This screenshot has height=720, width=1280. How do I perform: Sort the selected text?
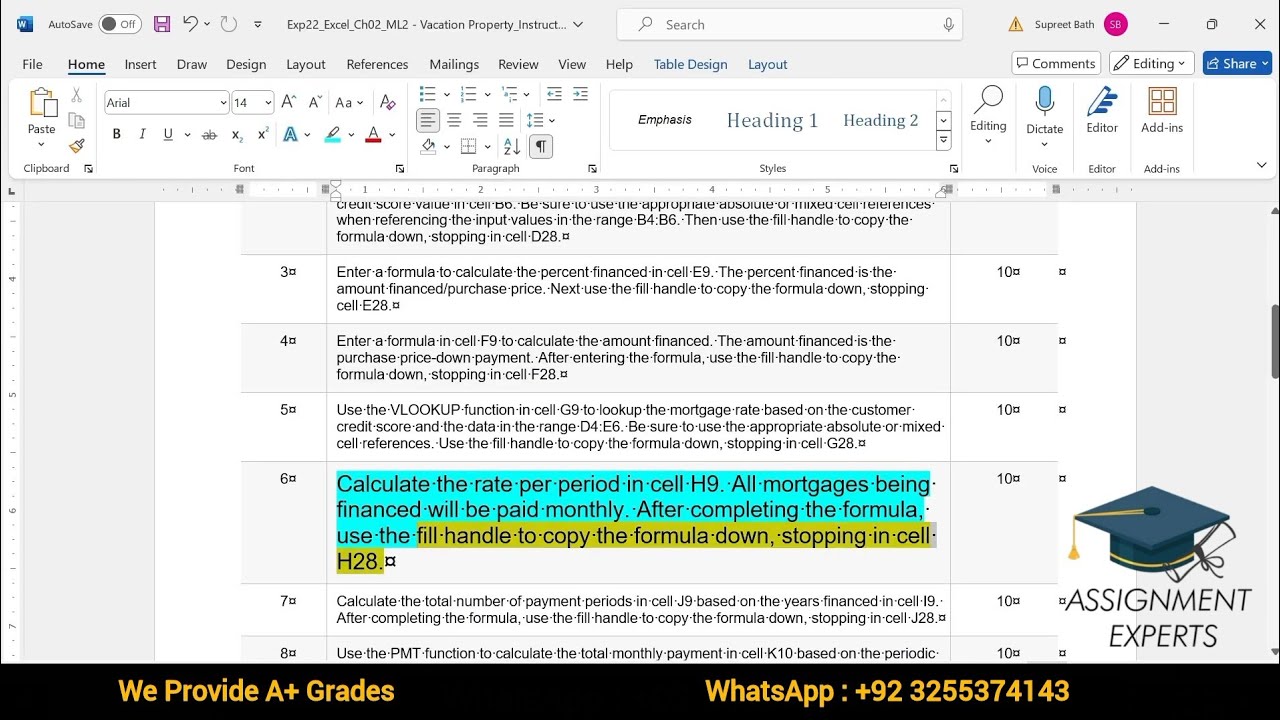512,146
